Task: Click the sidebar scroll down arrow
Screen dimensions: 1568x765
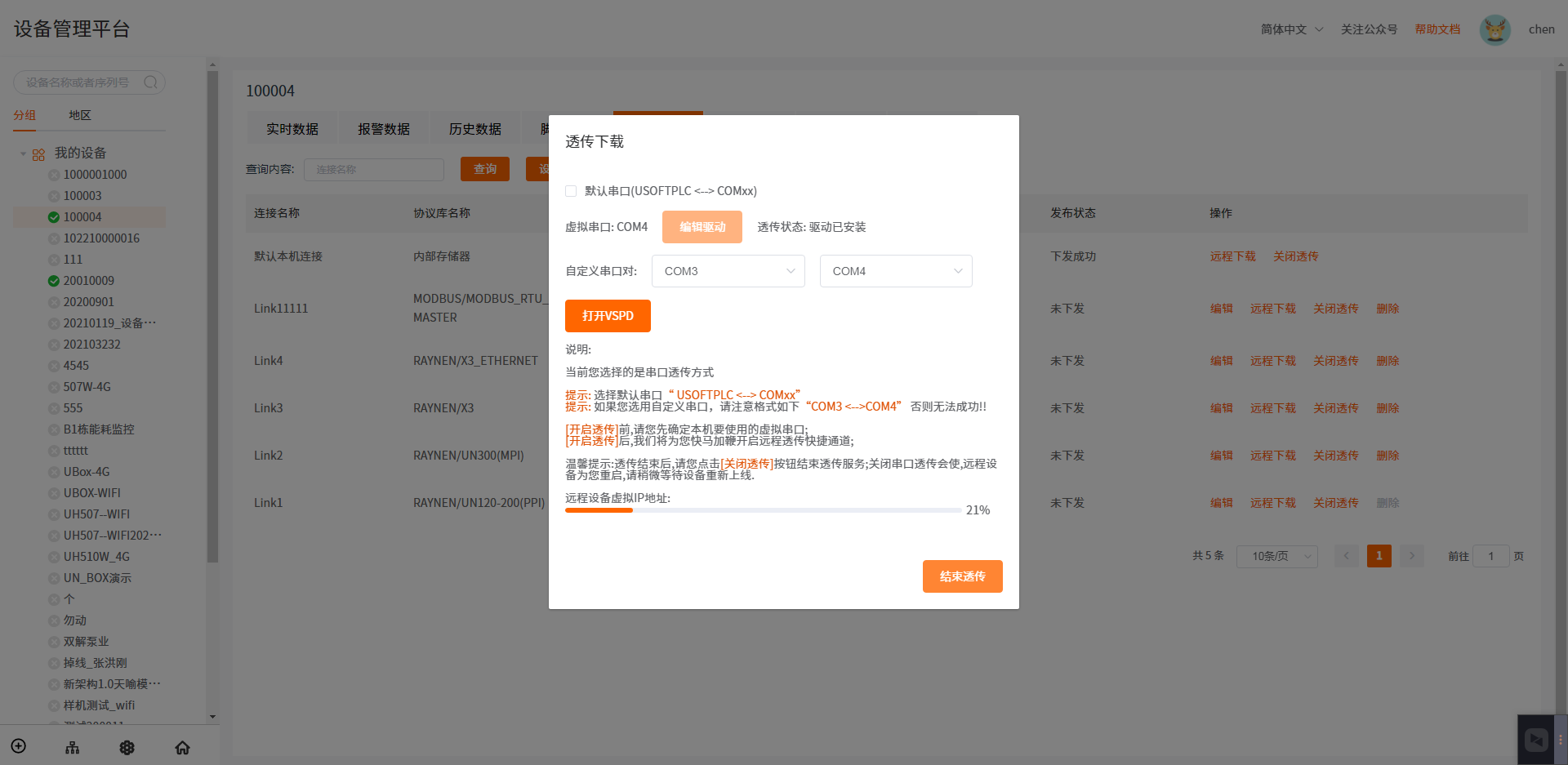Action: pos(212,717)
